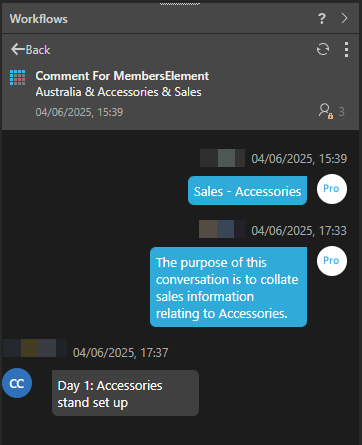Select the colored grid element icon
This screenshot has width=362, height=445.
point(17,77)
